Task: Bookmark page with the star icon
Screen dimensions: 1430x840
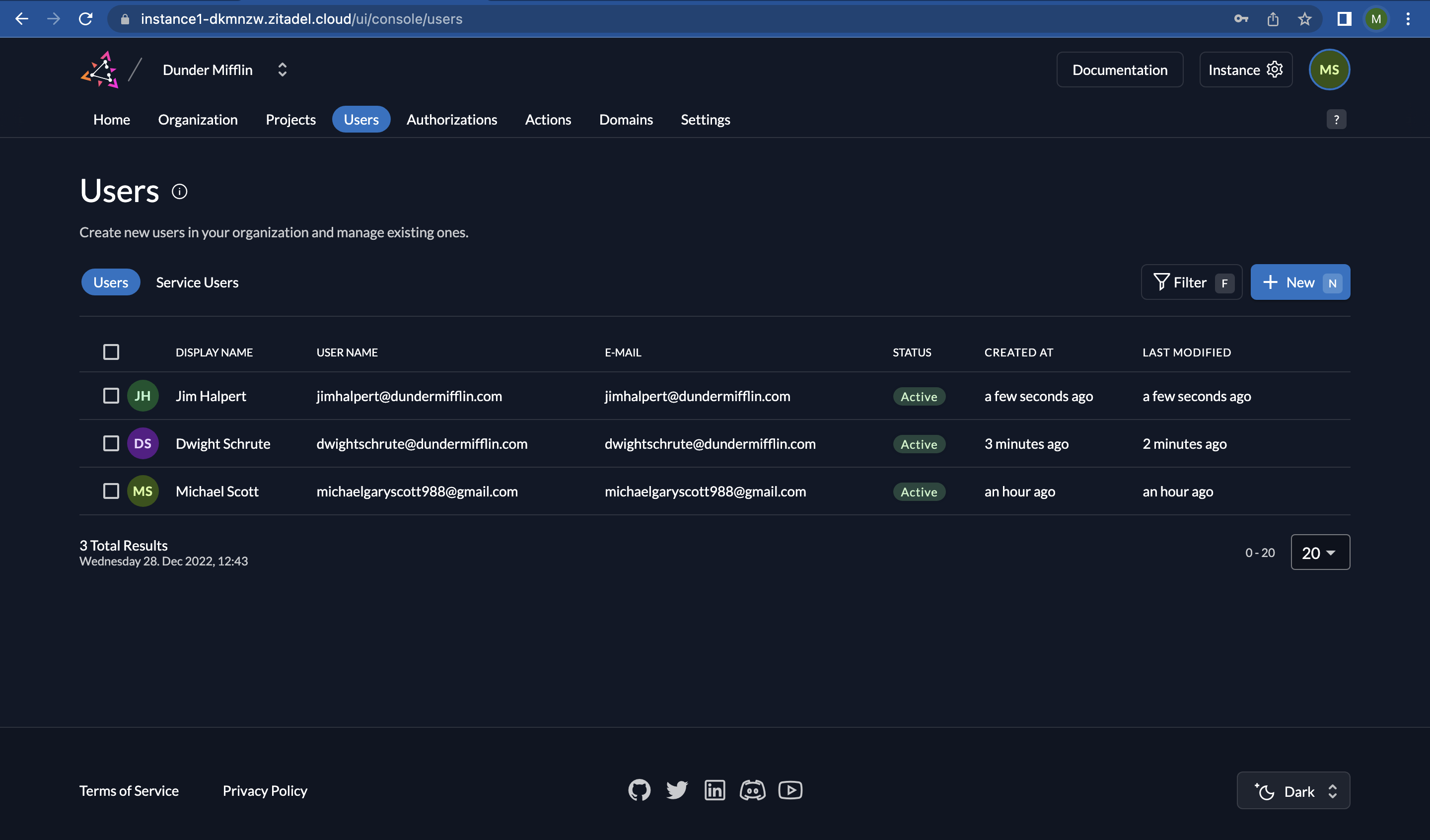Action: tap(1304, 19)
